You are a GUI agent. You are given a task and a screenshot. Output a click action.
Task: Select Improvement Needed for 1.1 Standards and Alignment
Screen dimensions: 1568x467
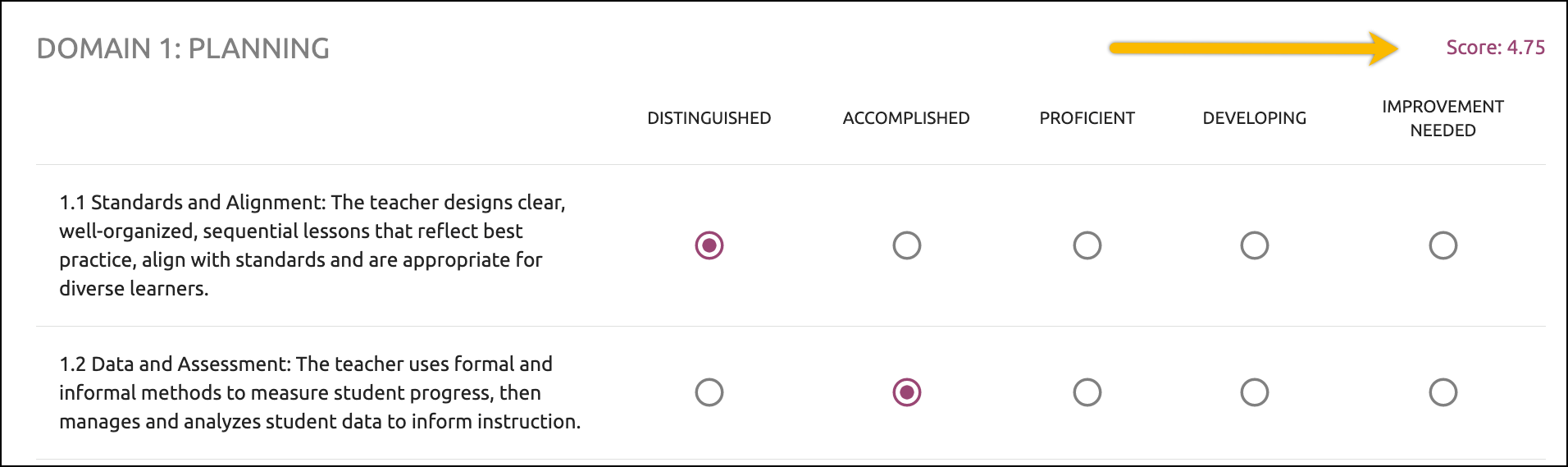[x=1443, y=245]
